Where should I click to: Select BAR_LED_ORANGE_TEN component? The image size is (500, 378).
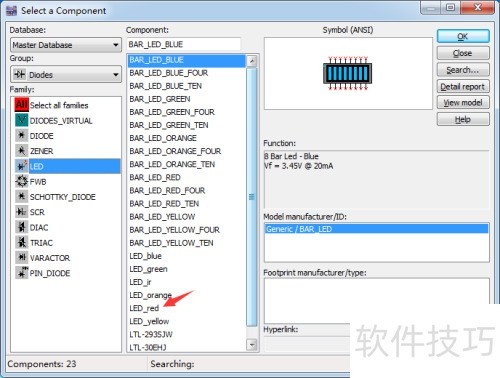coord(172,164)
